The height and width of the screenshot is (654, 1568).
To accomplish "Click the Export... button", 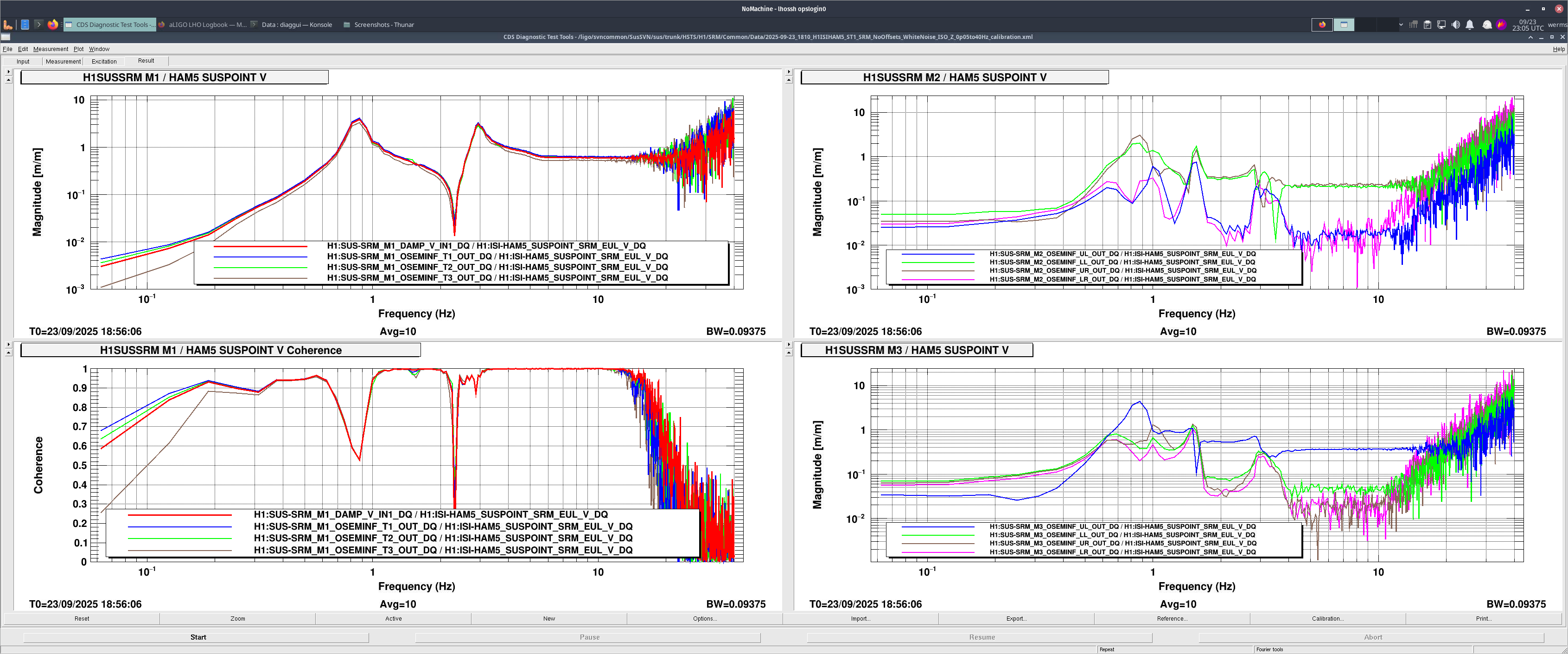I will [x=1016, y=618].
